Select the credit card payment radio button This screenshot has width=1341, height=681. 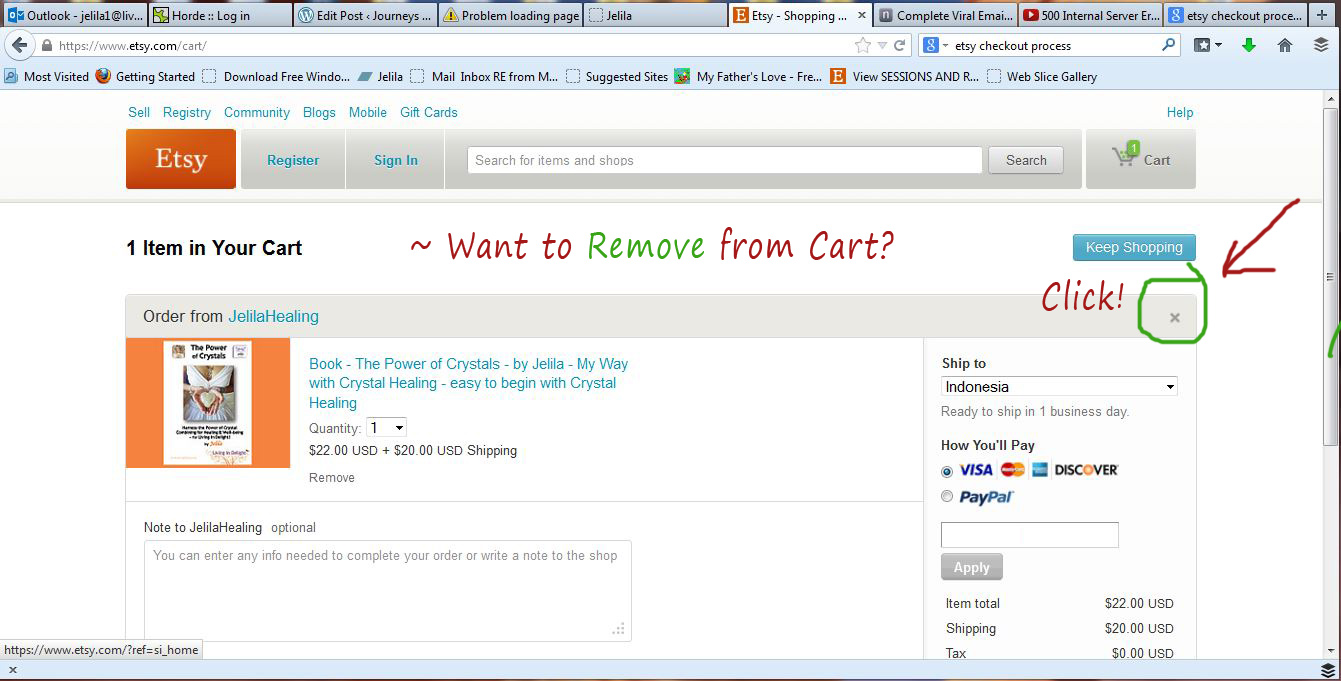947,471
